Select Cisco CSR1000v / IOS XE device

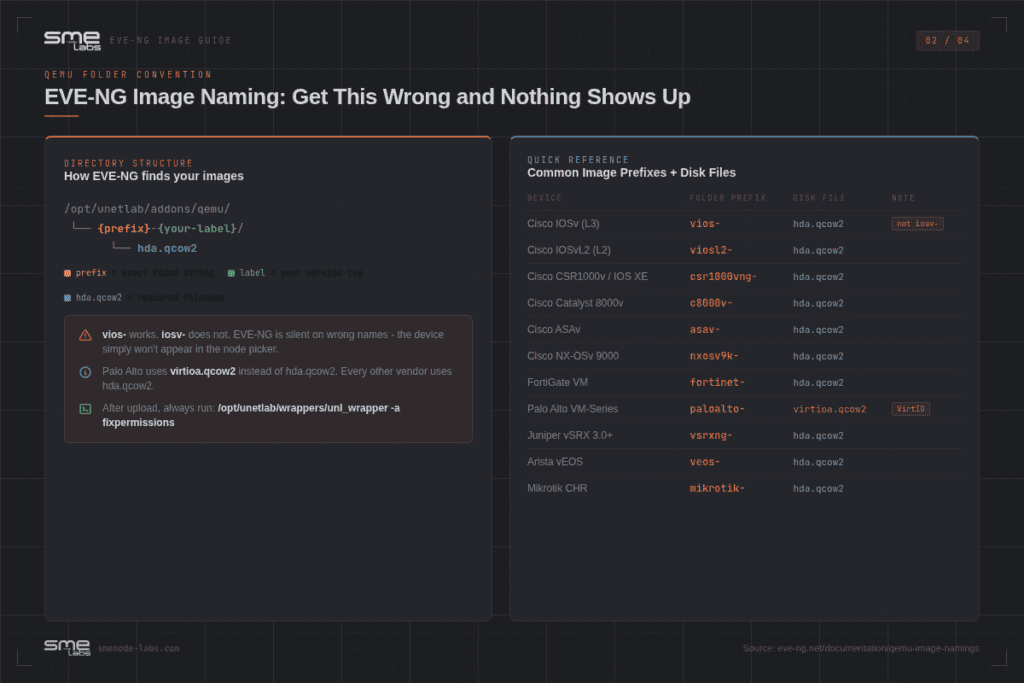(587, 276)
